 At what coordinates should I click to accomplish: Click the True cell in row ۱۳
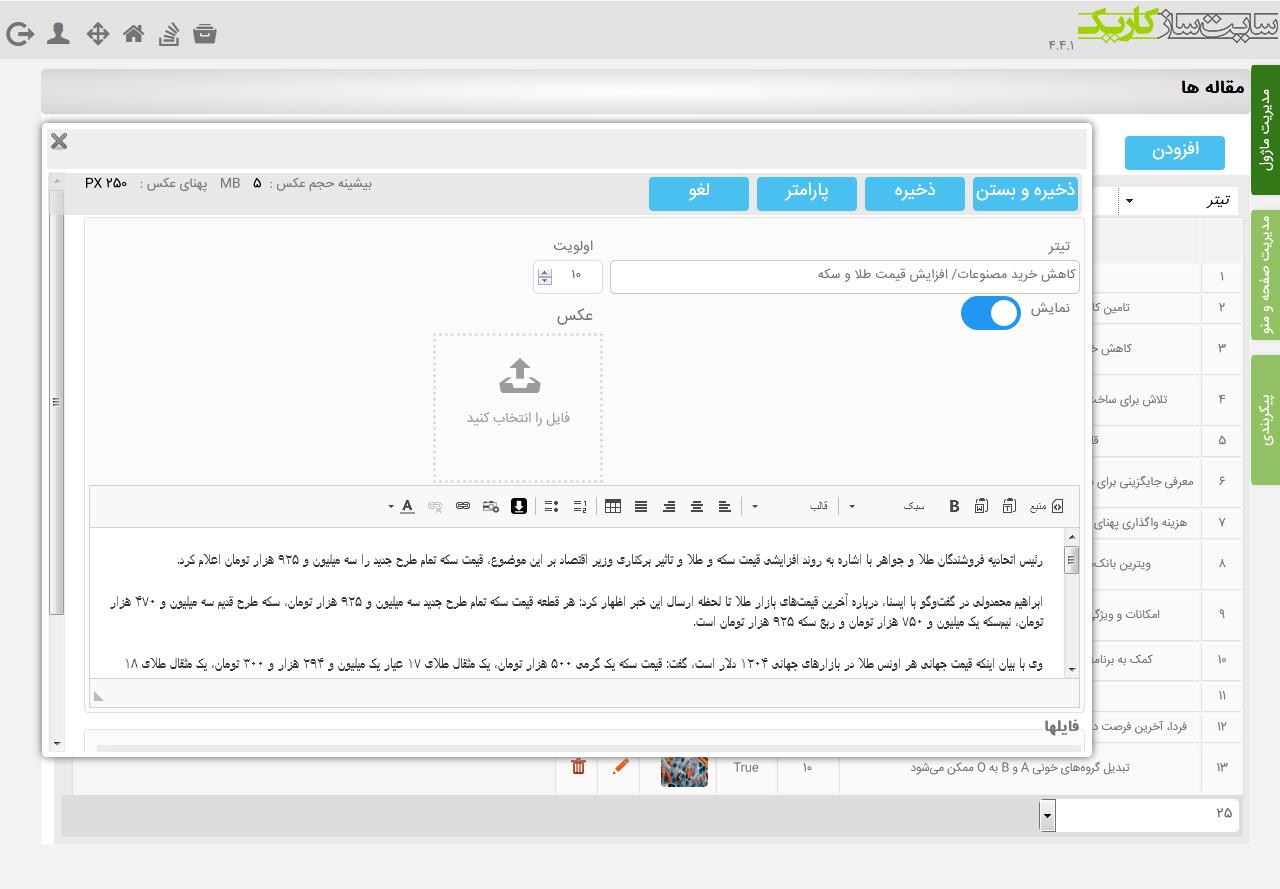pos(746,768)
